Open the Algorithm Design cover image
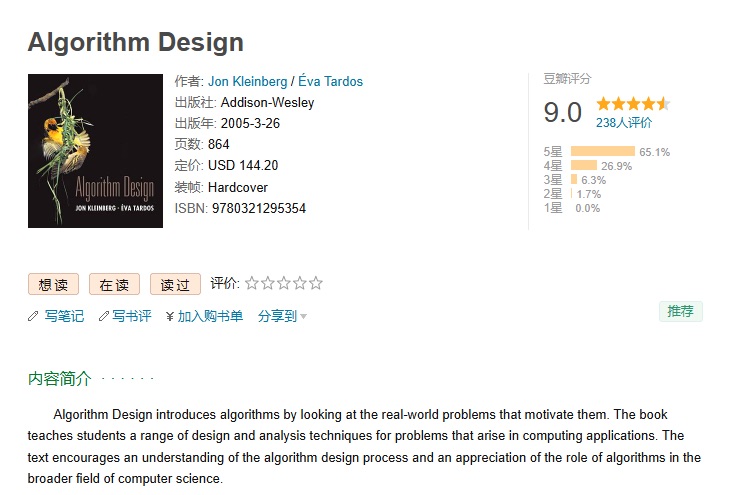The height and width of the screenshot is (495, 753). pyautogui.click(x=95, y=151)
